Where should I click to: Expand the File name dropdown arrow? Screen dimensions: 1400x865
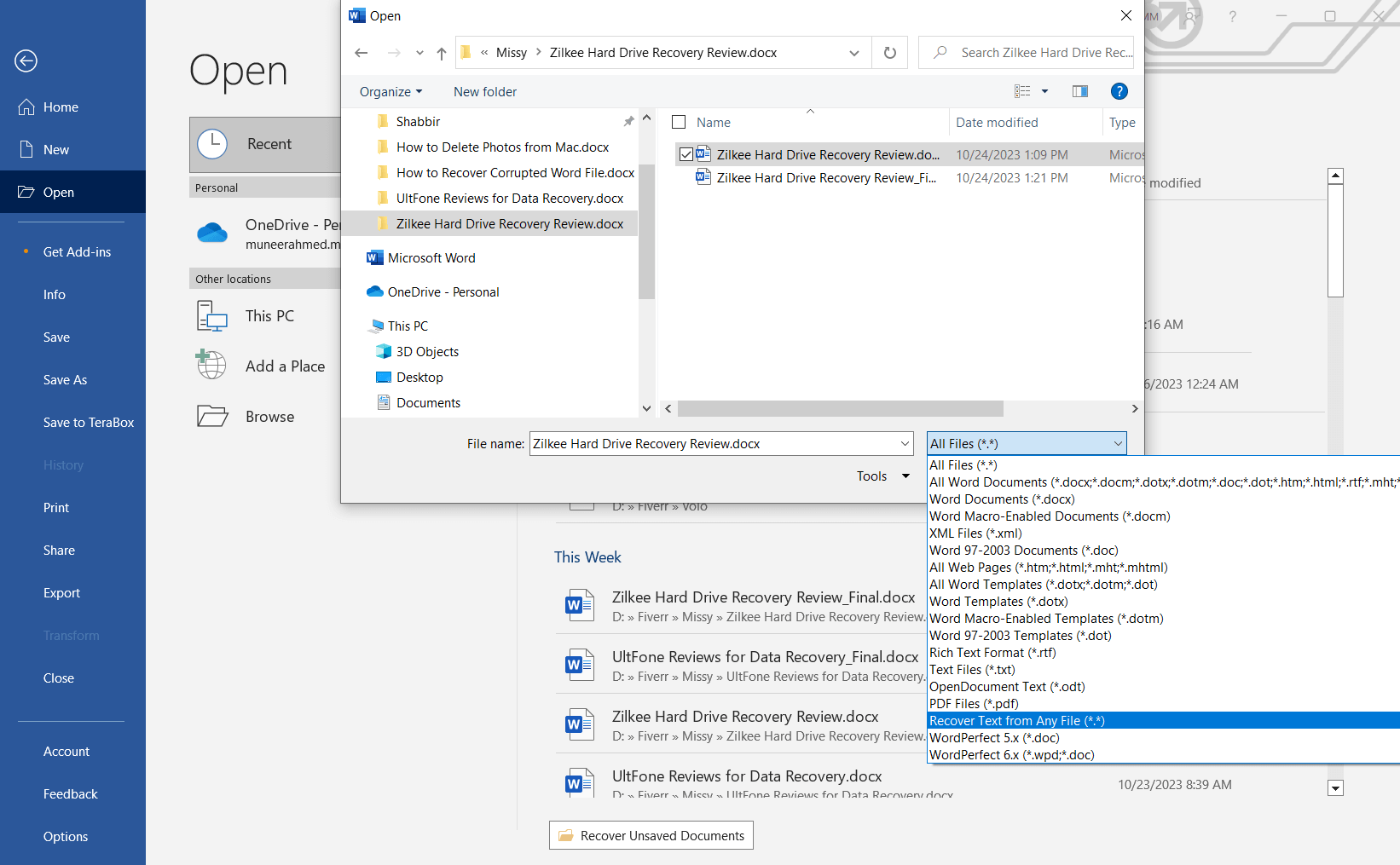click(905, 443)
